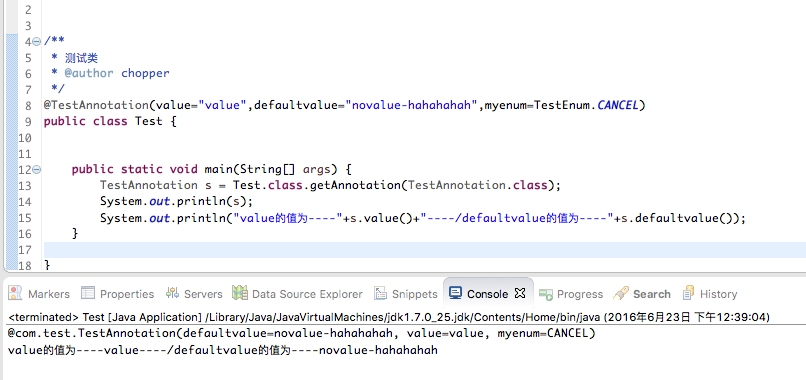
Task: Click the History tab icon
Action: [688, 294]
